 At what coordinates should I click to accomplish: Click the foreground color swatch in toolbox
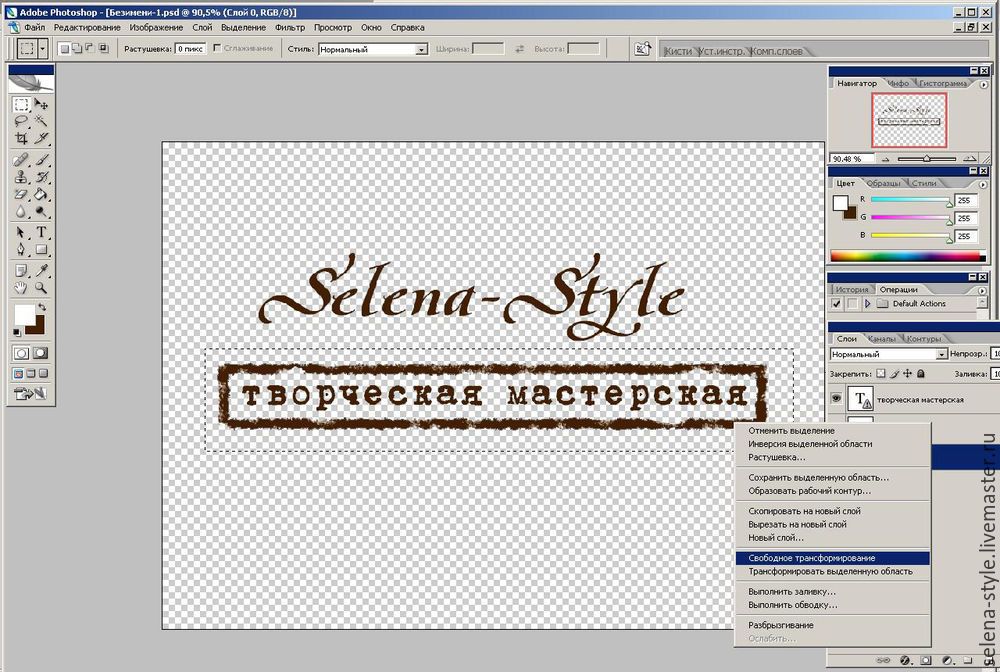click(25, 314)
